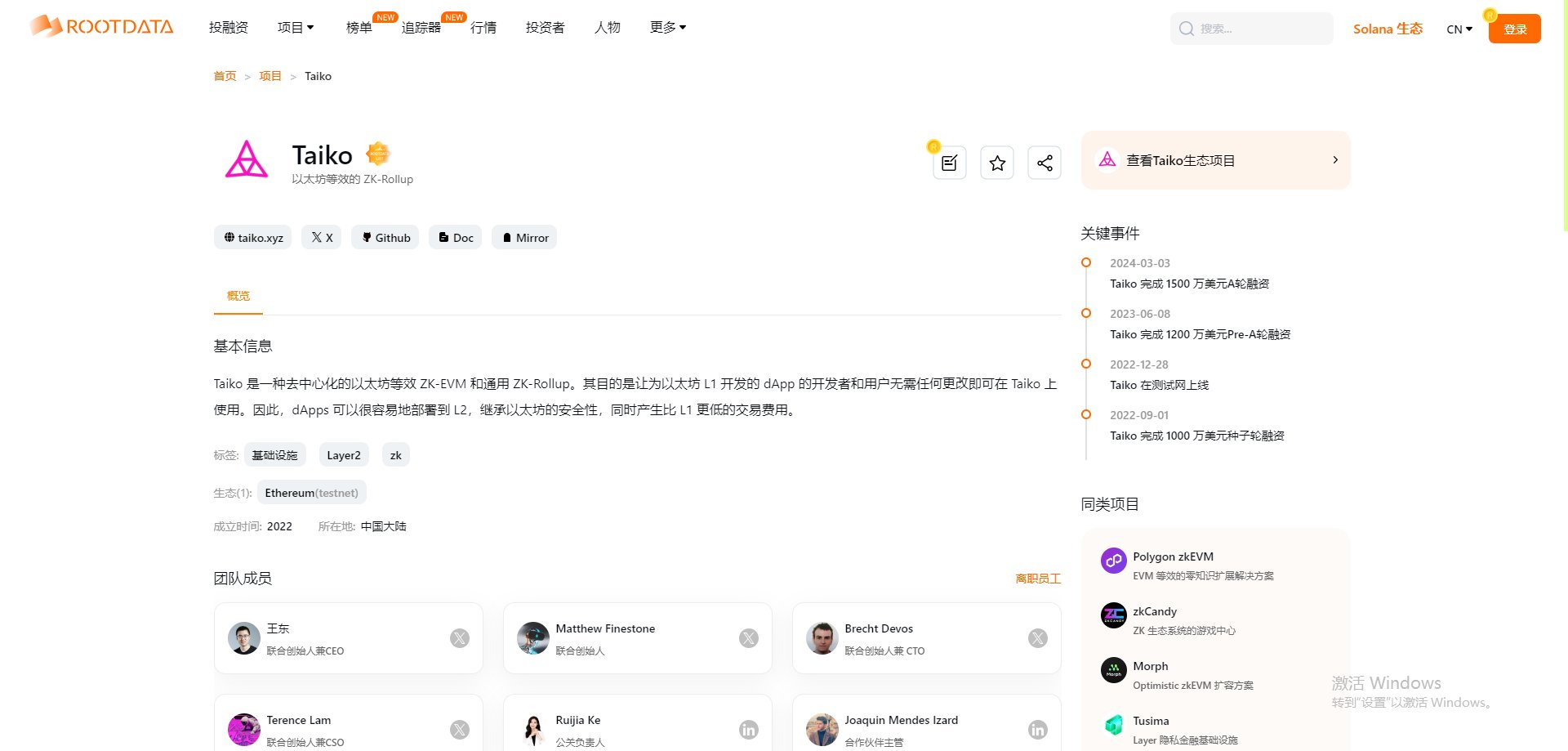The height and width of the screenshot is (751, 1568).
Task: Click Brecht Devos's avatar photo
Action: tap(822, 638)
